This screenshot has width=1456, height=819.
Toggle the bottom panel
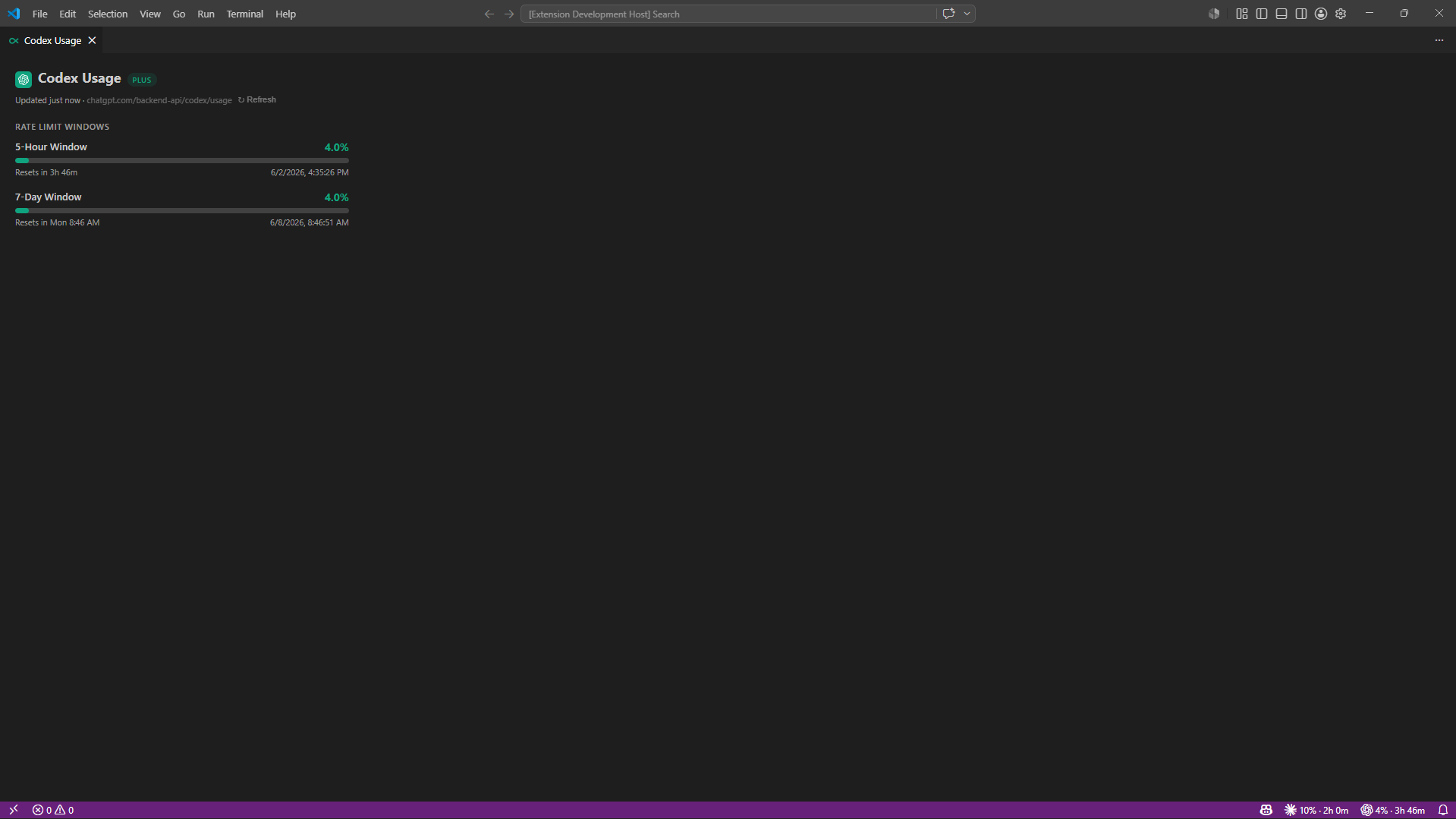pos(1281,14)
